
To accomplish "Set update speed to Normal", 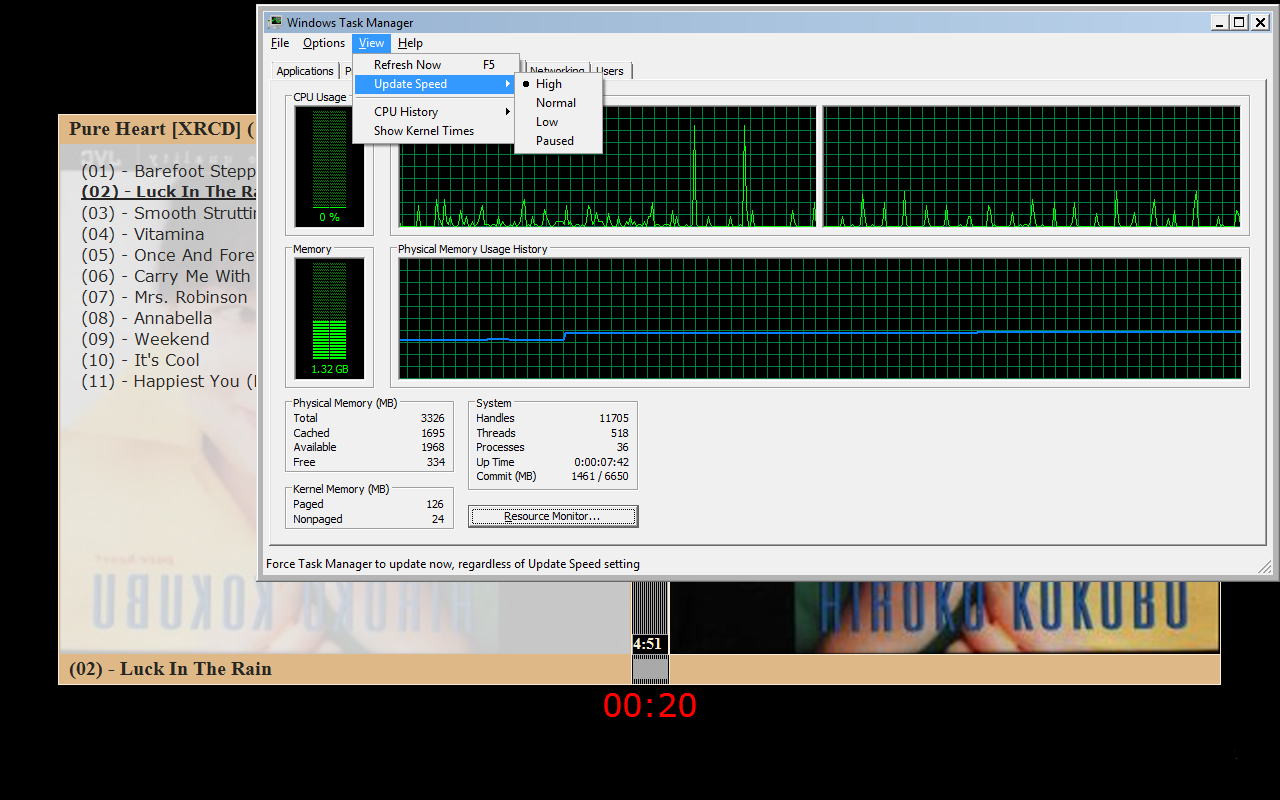I will (558, 103).
